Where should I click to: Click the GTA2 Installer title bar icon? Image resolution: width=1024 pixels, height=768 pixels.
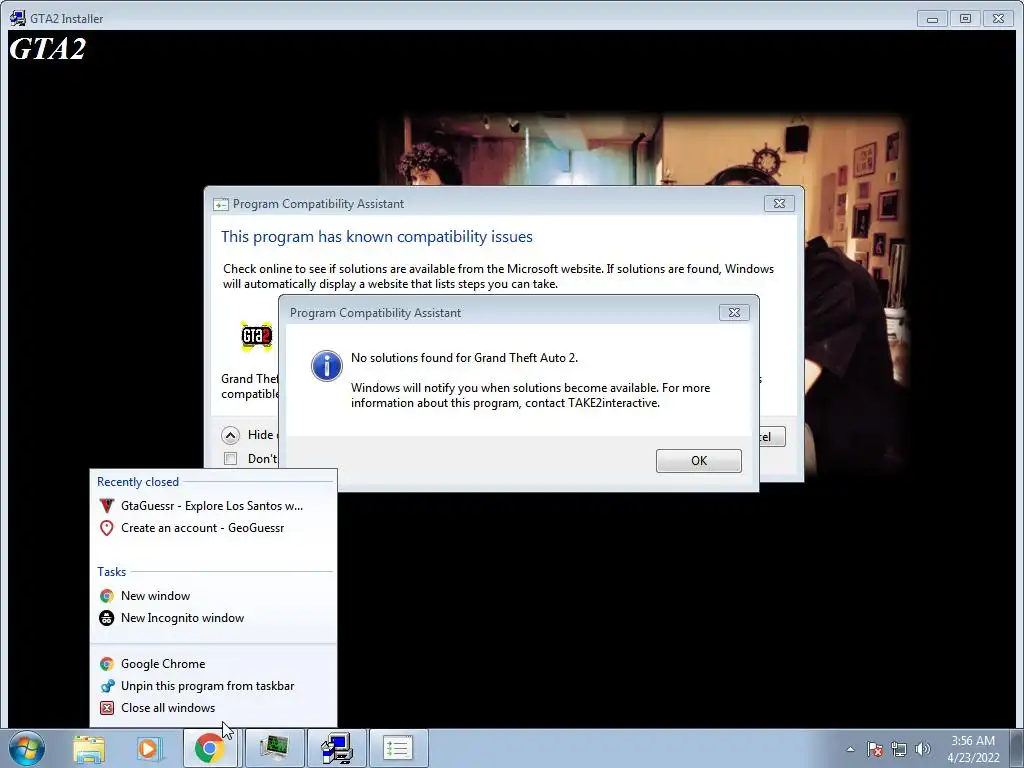(18, 18)
